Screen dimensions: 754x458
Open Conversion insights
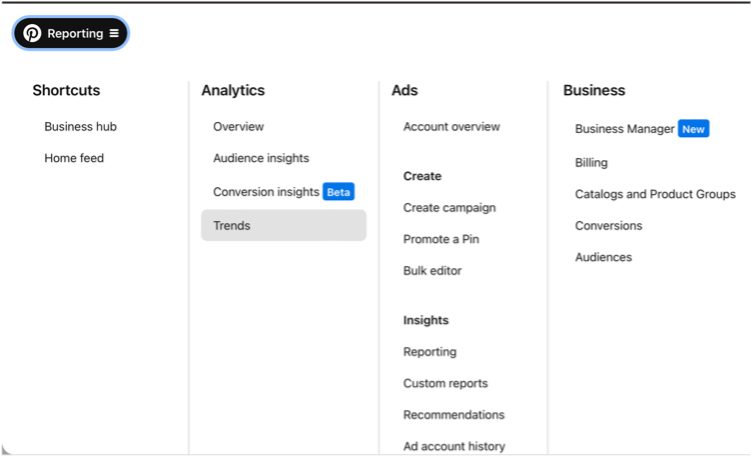266,191
